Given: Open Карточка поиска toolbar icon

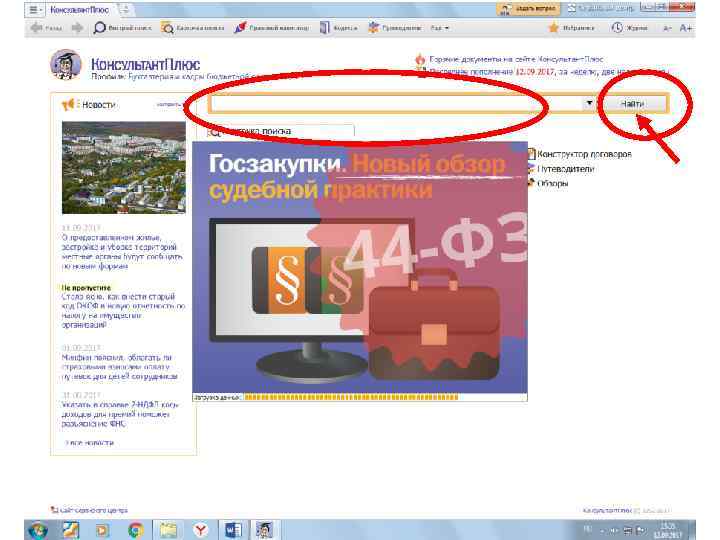Looking at the screenshot, I should [x=168, y=28].
